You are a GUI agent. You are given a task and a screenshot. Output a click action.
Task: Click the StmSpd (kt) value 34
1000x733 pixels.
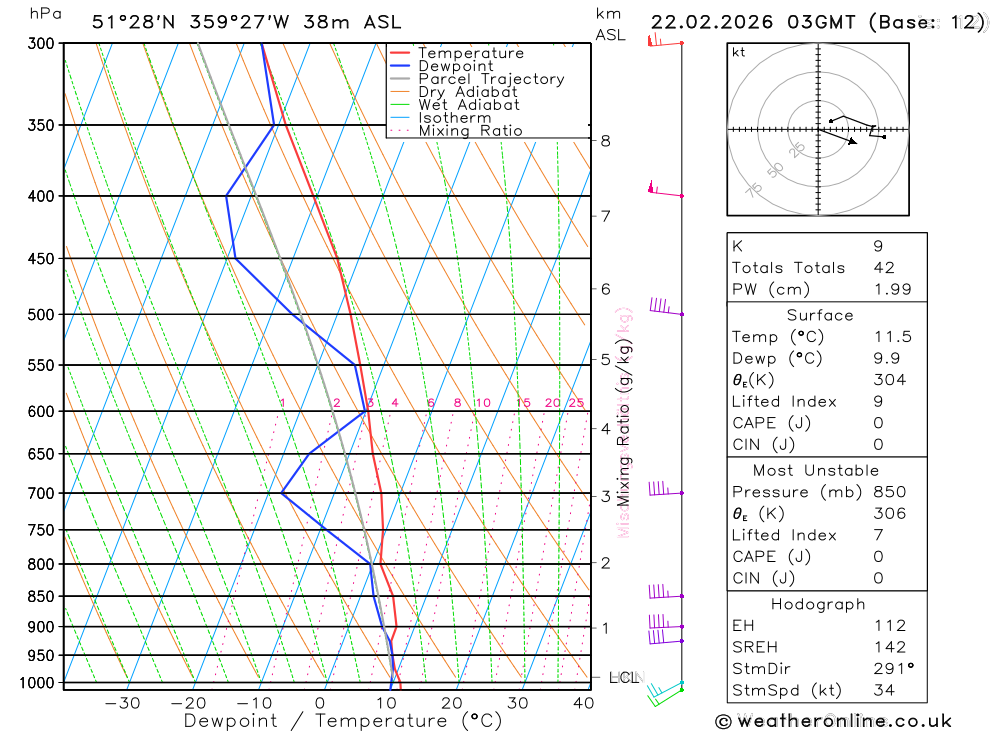coord(884,690)
